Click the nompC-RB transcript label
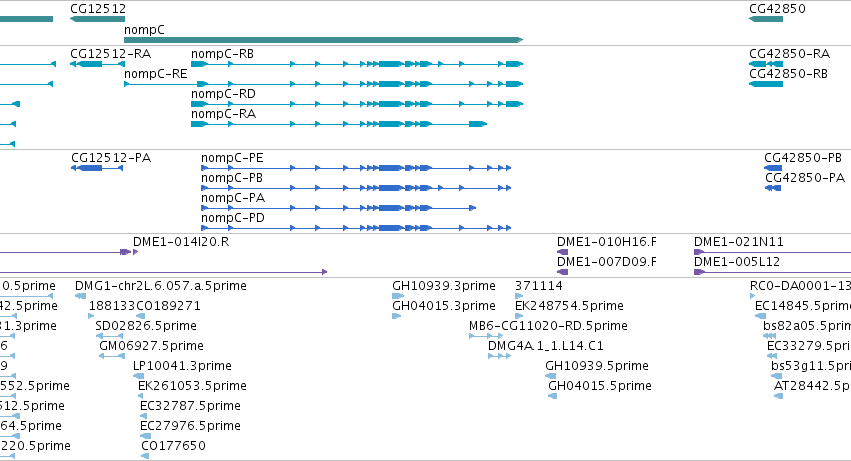Screen dimensions: 851x461 tap(223, 54)
